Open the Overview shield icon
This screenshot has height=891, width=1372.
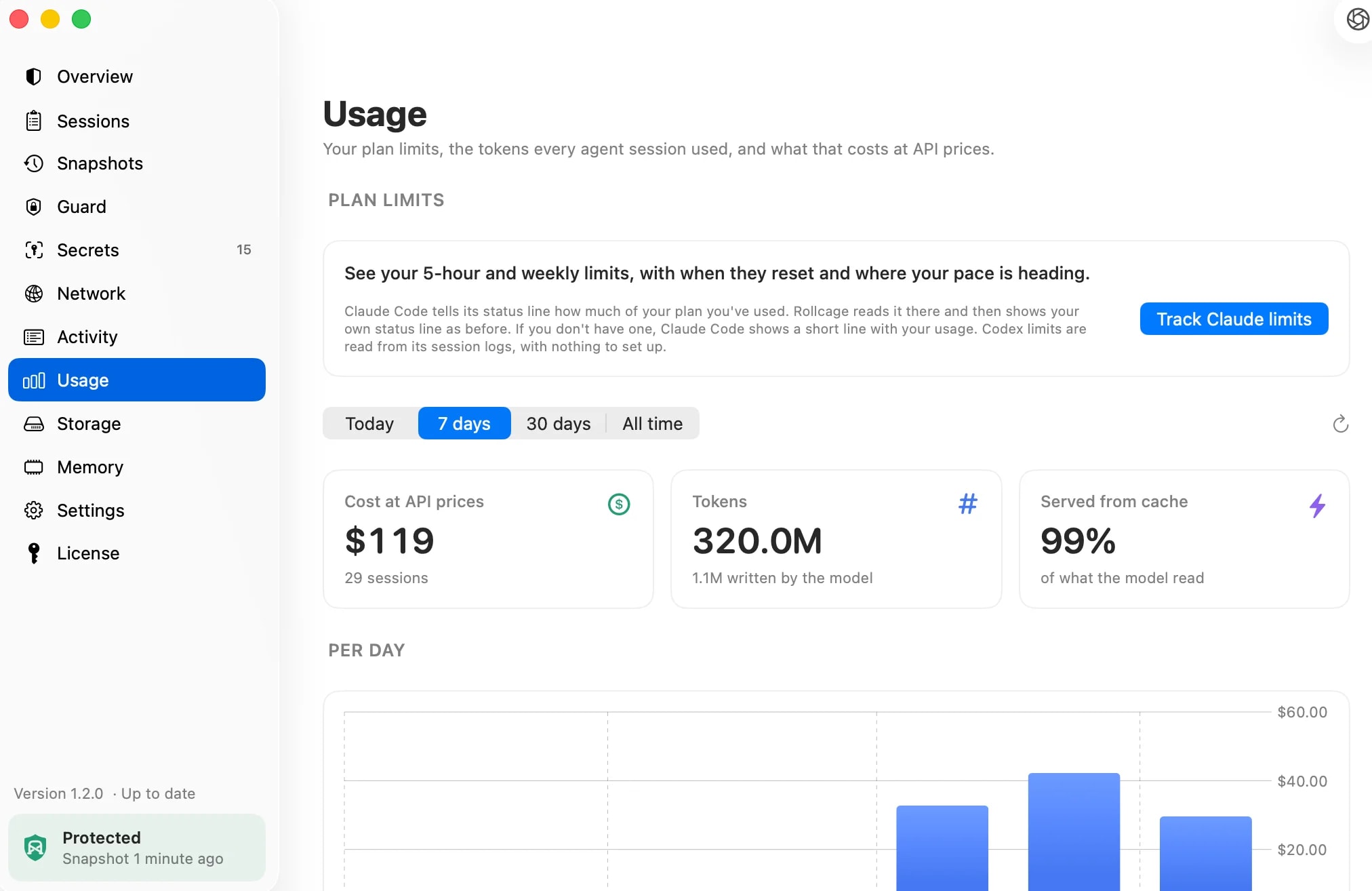pos(33,77)
